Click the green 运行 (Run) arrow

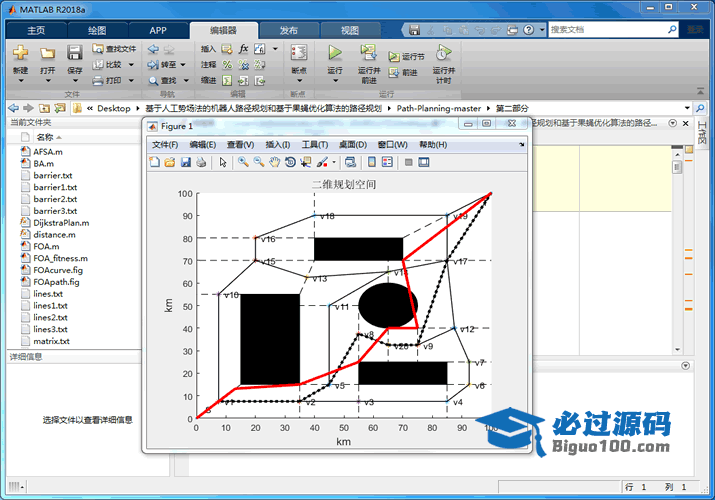[335, 53]
